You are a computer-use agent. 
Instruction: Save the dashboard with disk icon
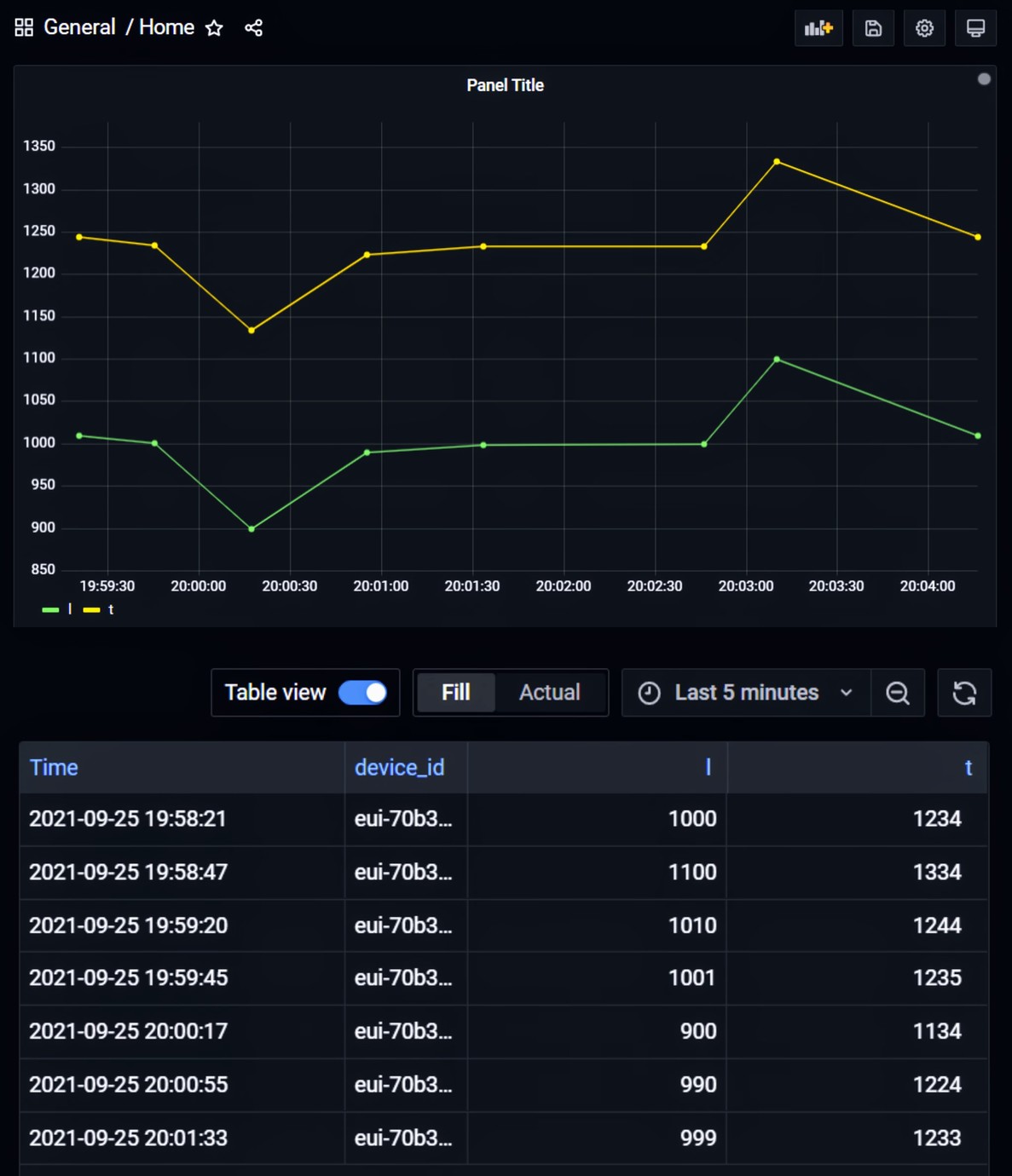[x=873, y=28]
